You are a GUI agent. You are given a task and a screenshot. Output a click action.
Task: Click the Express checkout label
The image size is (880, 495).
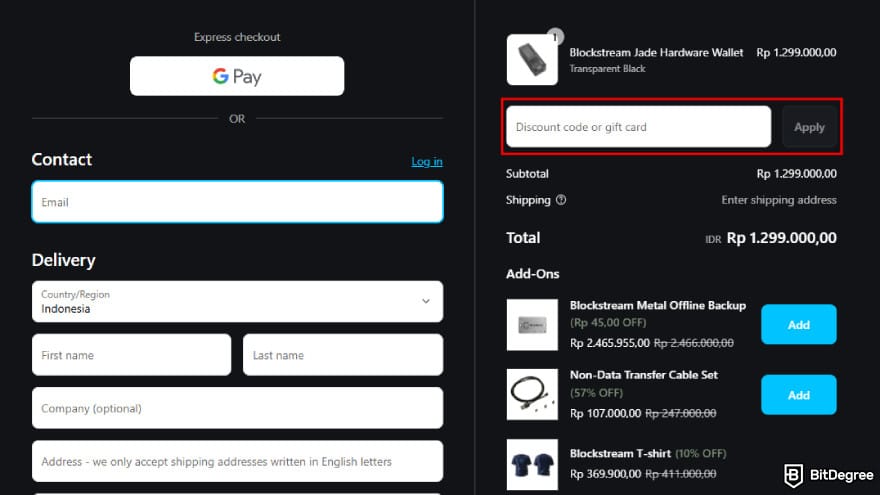coord(237,37)
